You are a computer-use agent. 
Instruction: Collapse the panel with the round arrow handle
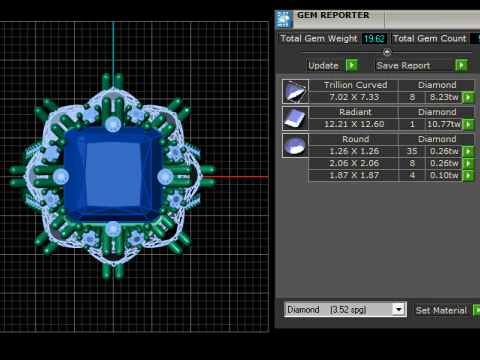[387, 52]
